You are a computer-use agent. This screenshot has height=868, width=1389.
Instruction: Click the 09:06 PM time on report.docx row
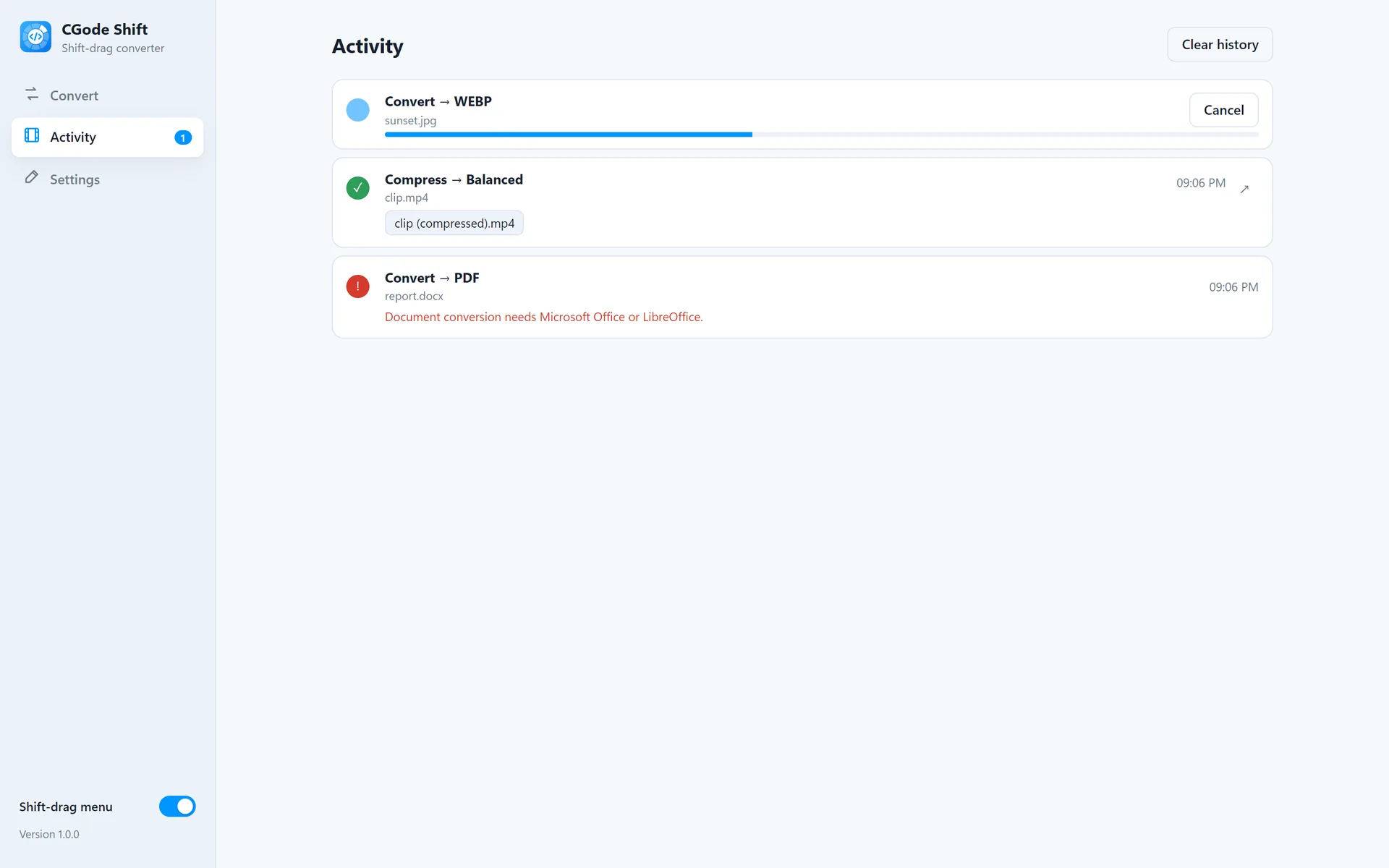1233,287
